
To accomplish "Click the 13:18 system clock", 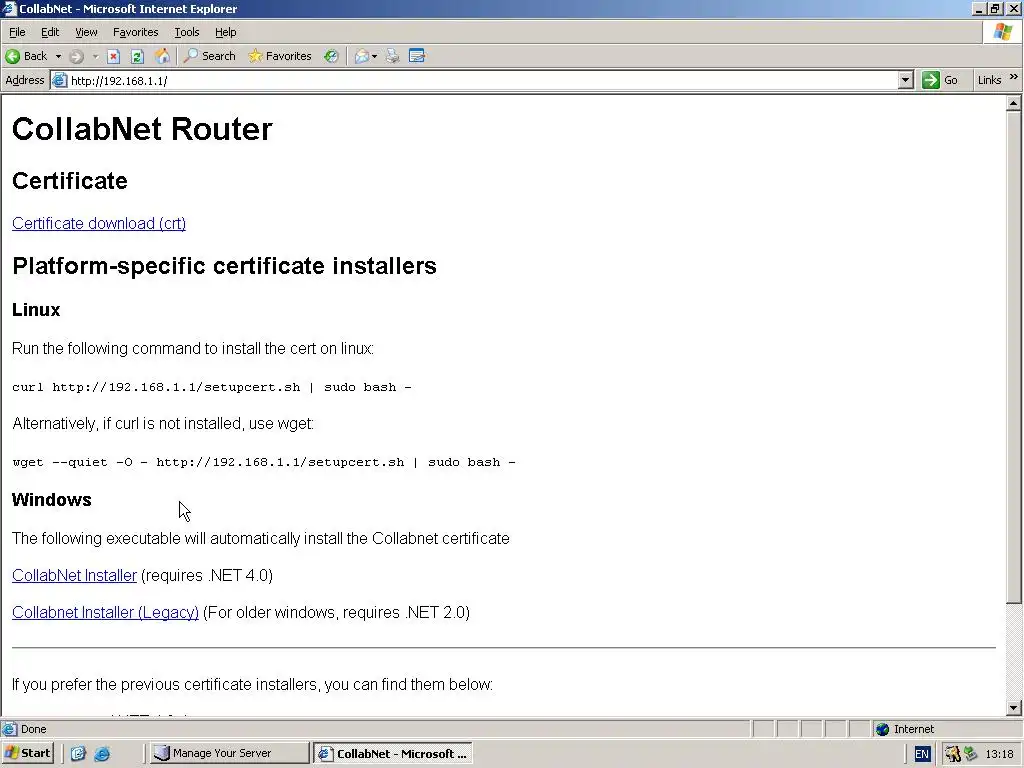I will [999, 754].
